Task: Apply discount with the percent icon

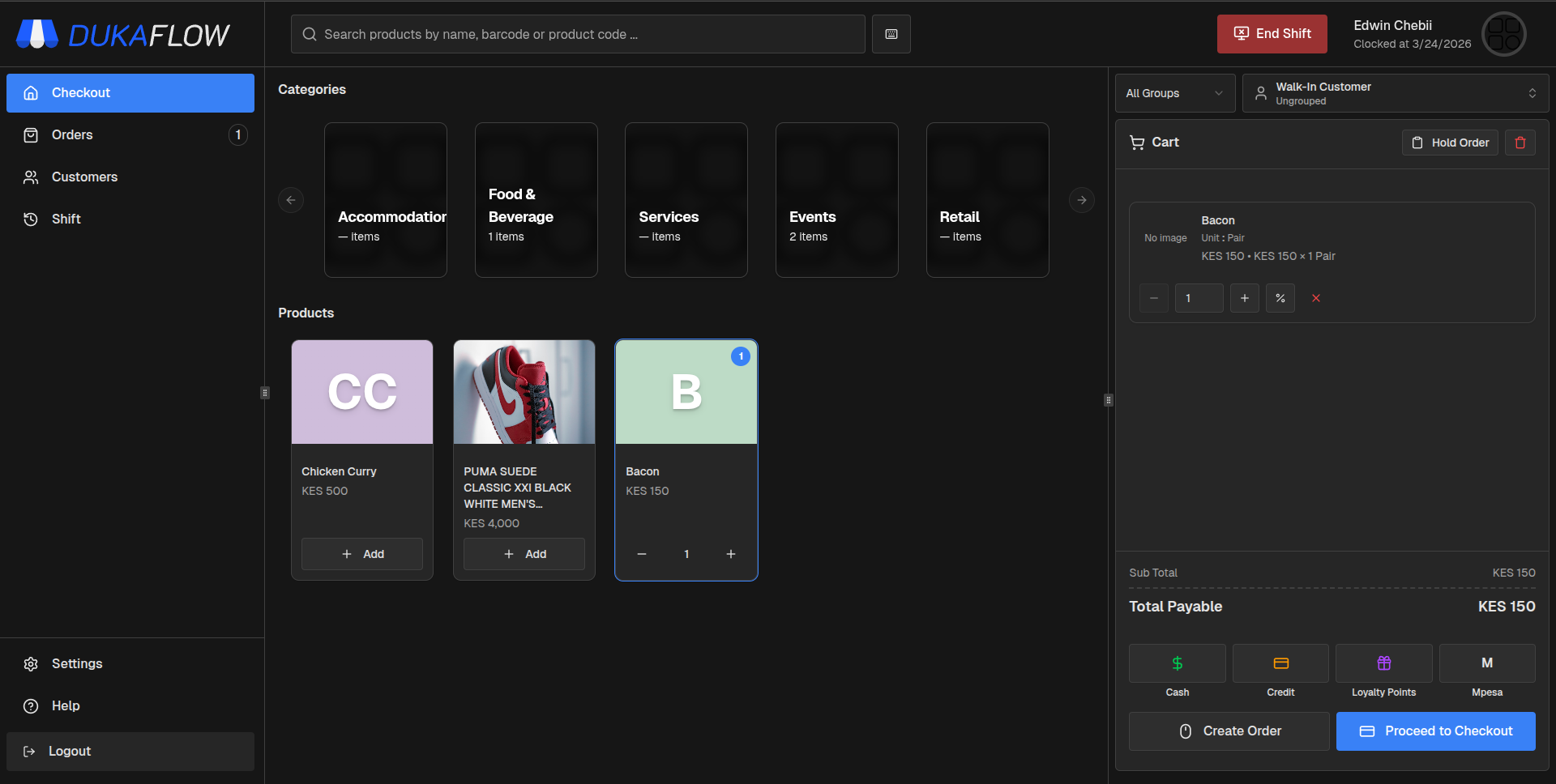Action: coord(1280,298)
